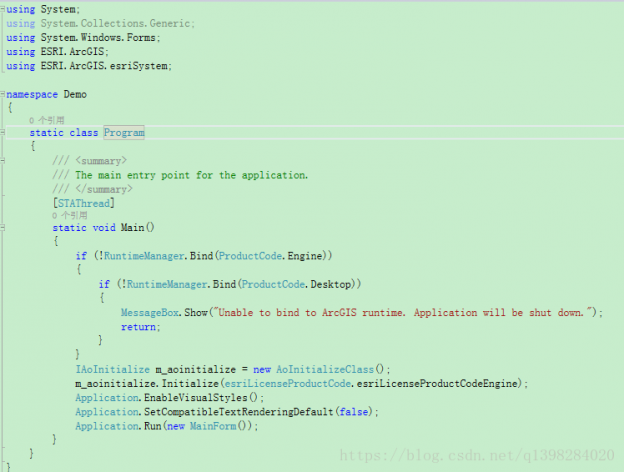Open references lens above Main method
The width and height of the screenshot is (624, 472).
tap(70, 214)
